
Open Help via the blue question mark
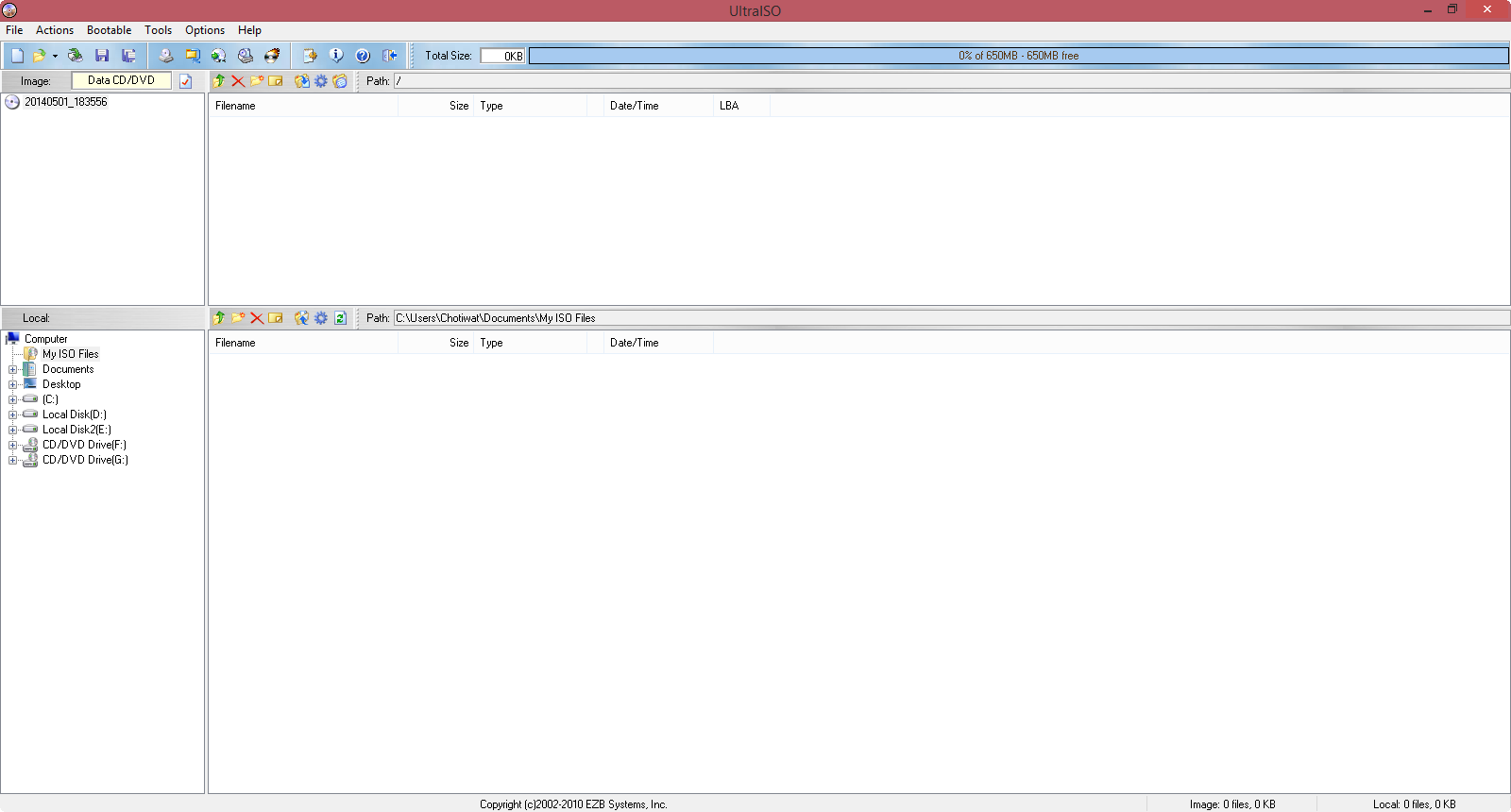coord(363,56)
